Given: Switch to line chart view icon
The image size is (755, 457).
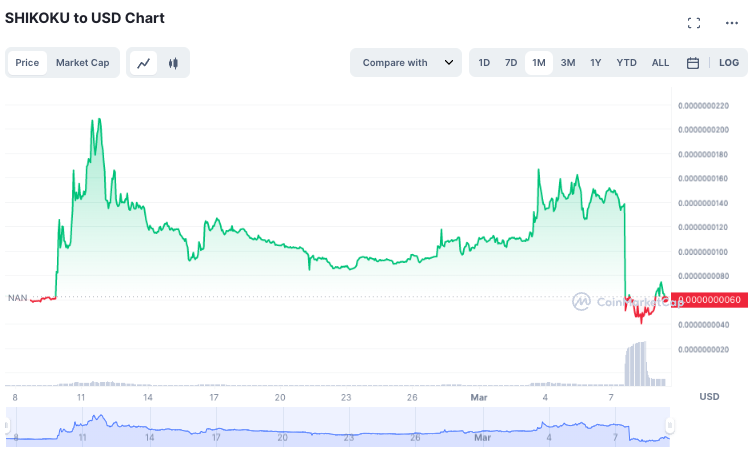Looking at the screenshot, I should [143, 63].
